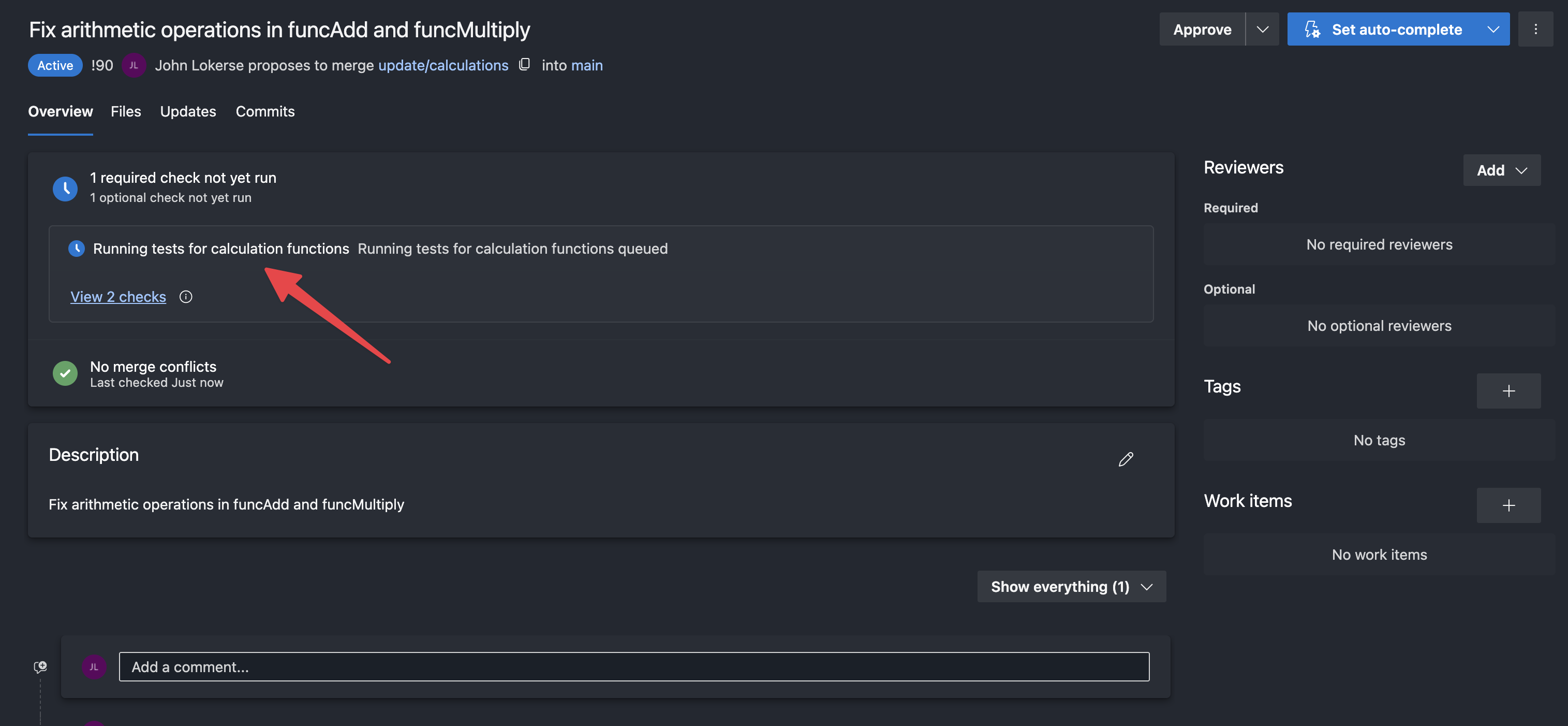1568x726 pixels.
Task: Click the comment feed icon left of comment box
Action: click(x=40, y=666)
